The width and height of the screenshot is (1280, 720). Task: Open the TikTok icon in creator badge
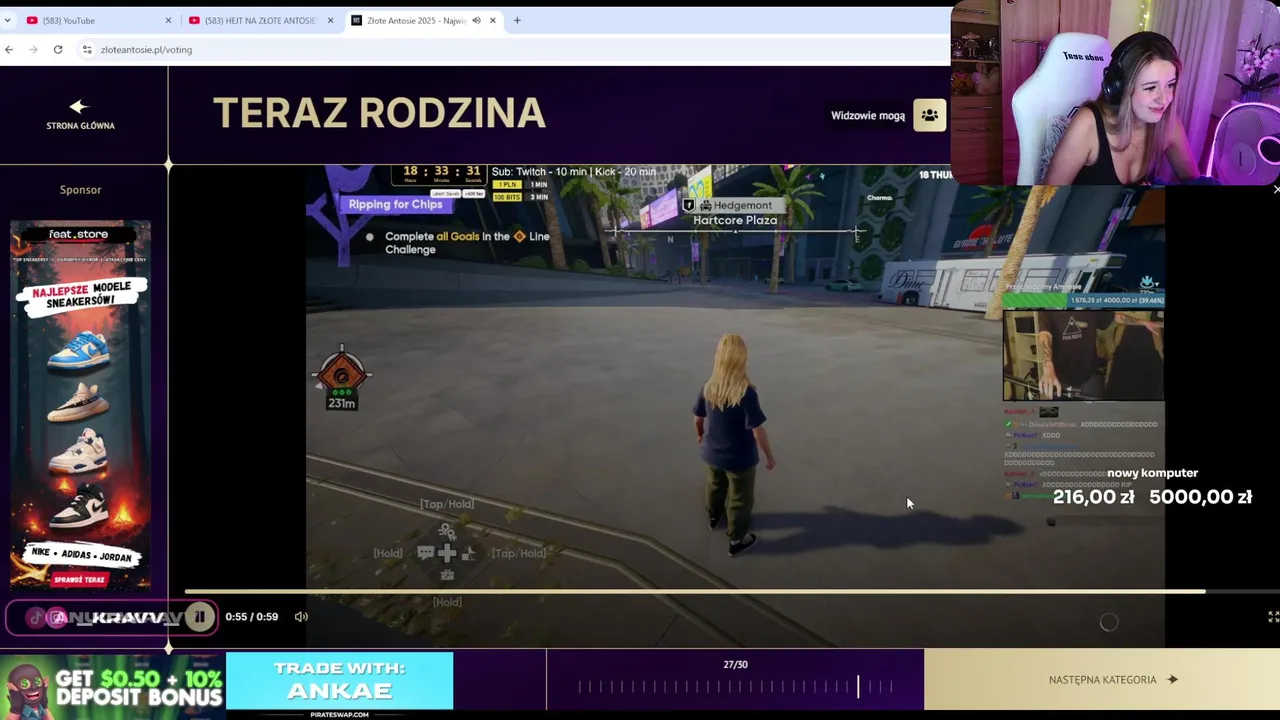36,617
